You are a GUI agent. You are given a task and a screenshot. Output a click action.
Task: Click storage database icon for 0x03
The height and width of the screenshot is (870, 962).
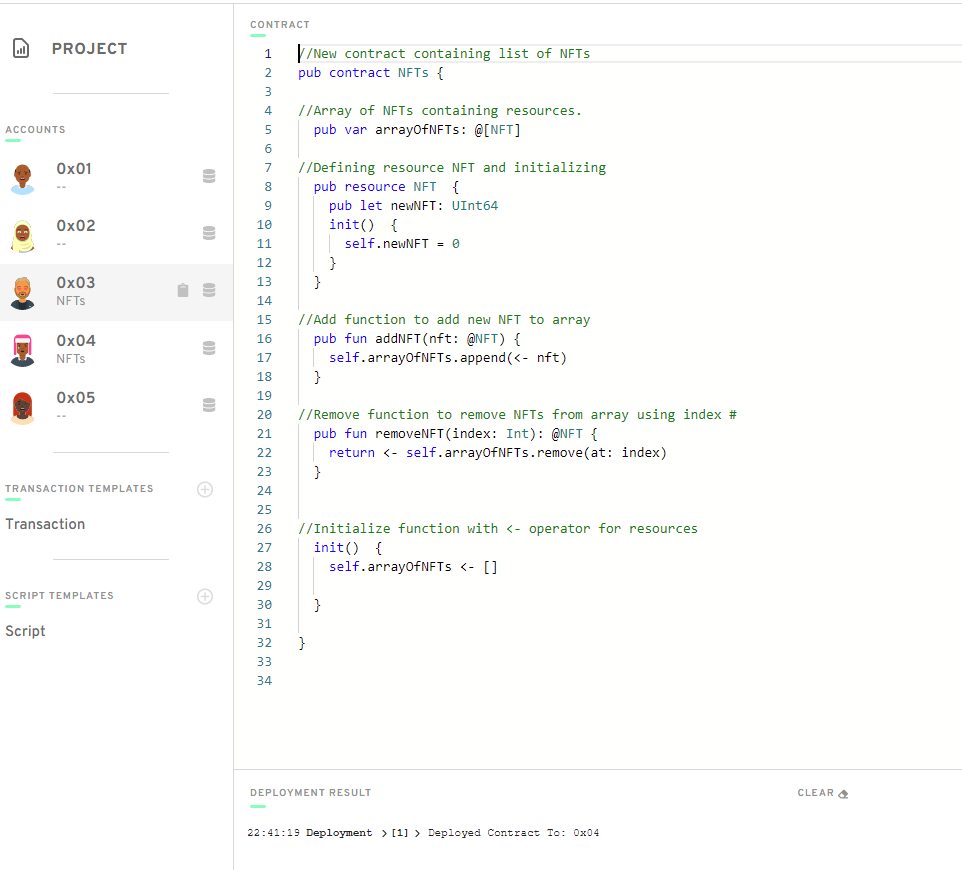(x=209, y=290)
